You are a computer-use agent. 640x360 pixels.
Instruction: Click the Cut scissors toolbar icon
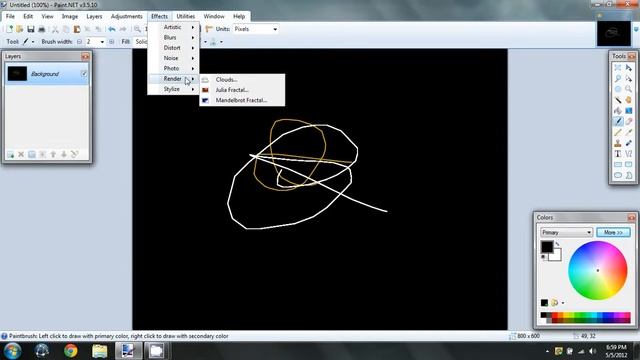click(x=55, y=29)
